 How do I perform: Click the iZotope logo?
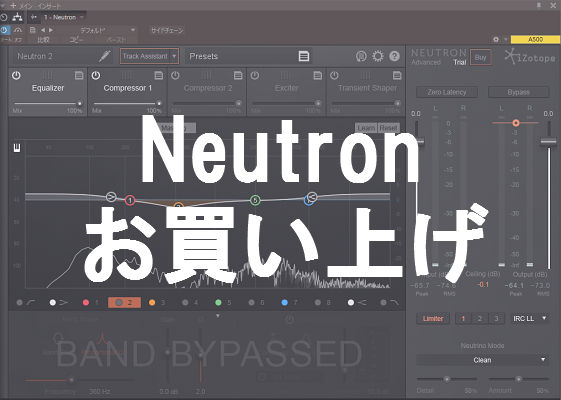pyautogui.click(x=530, y=57)
